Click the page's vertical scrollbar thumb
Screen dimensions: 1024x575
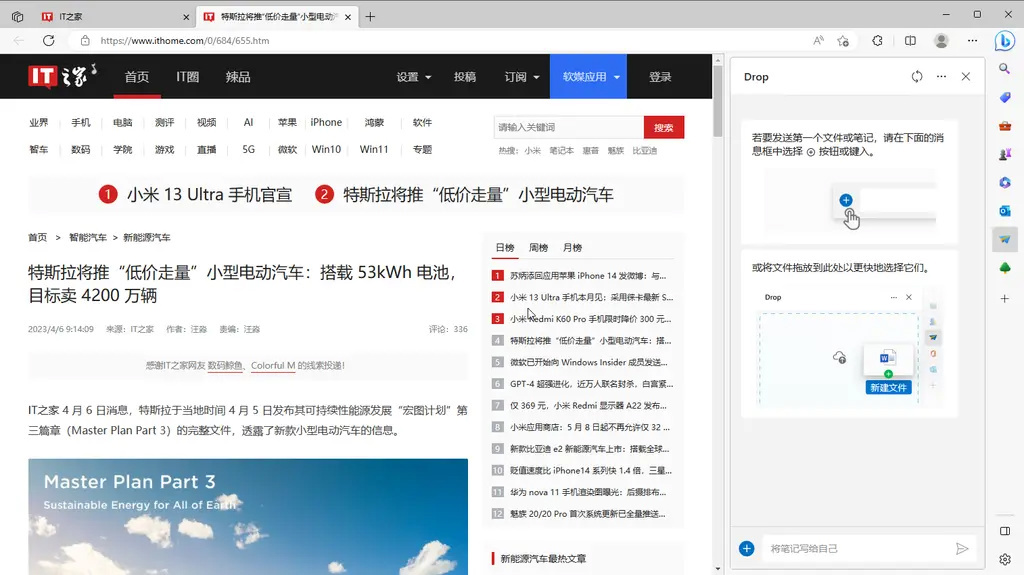click(x=717, y=100)
